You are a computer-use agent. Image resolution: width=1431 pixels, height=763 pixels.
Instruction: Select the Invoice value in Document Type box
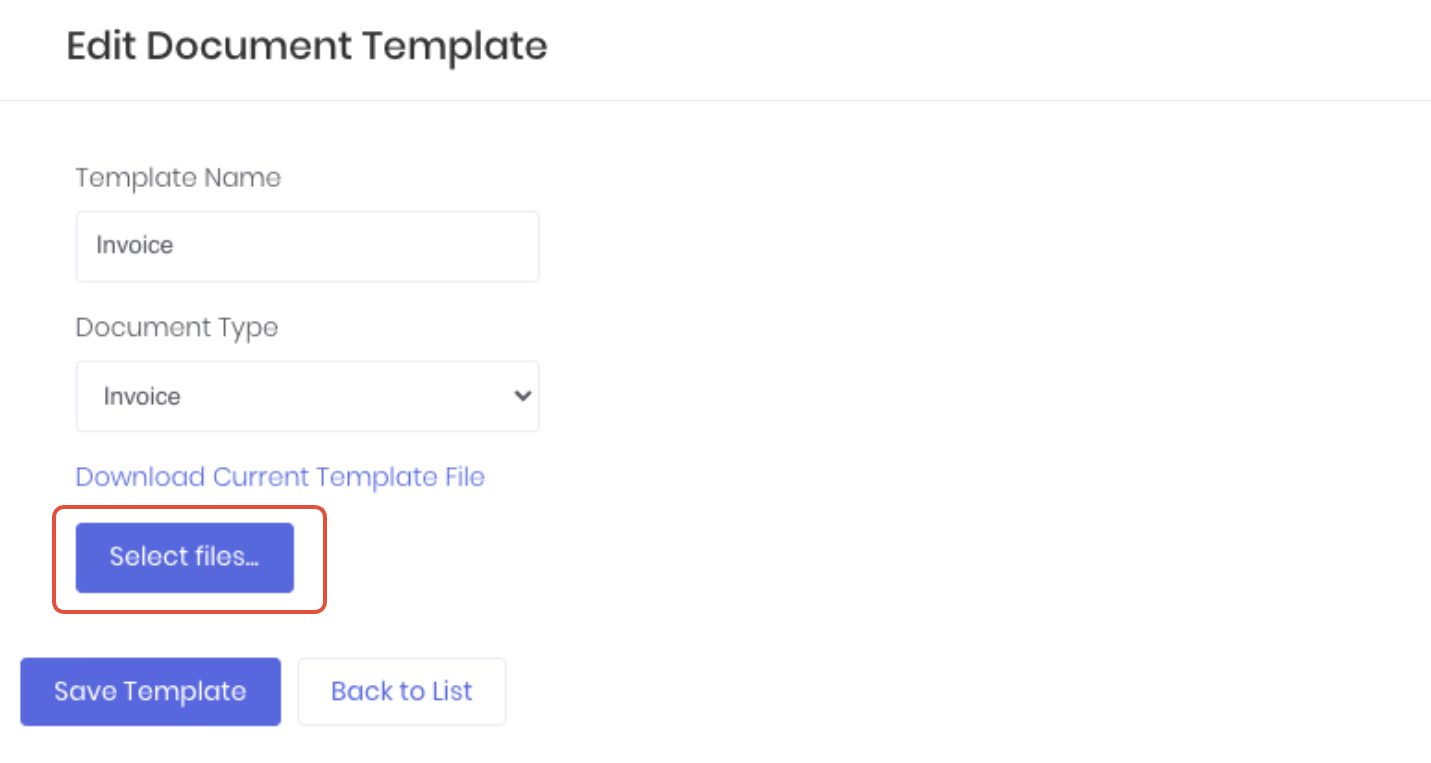142,397
